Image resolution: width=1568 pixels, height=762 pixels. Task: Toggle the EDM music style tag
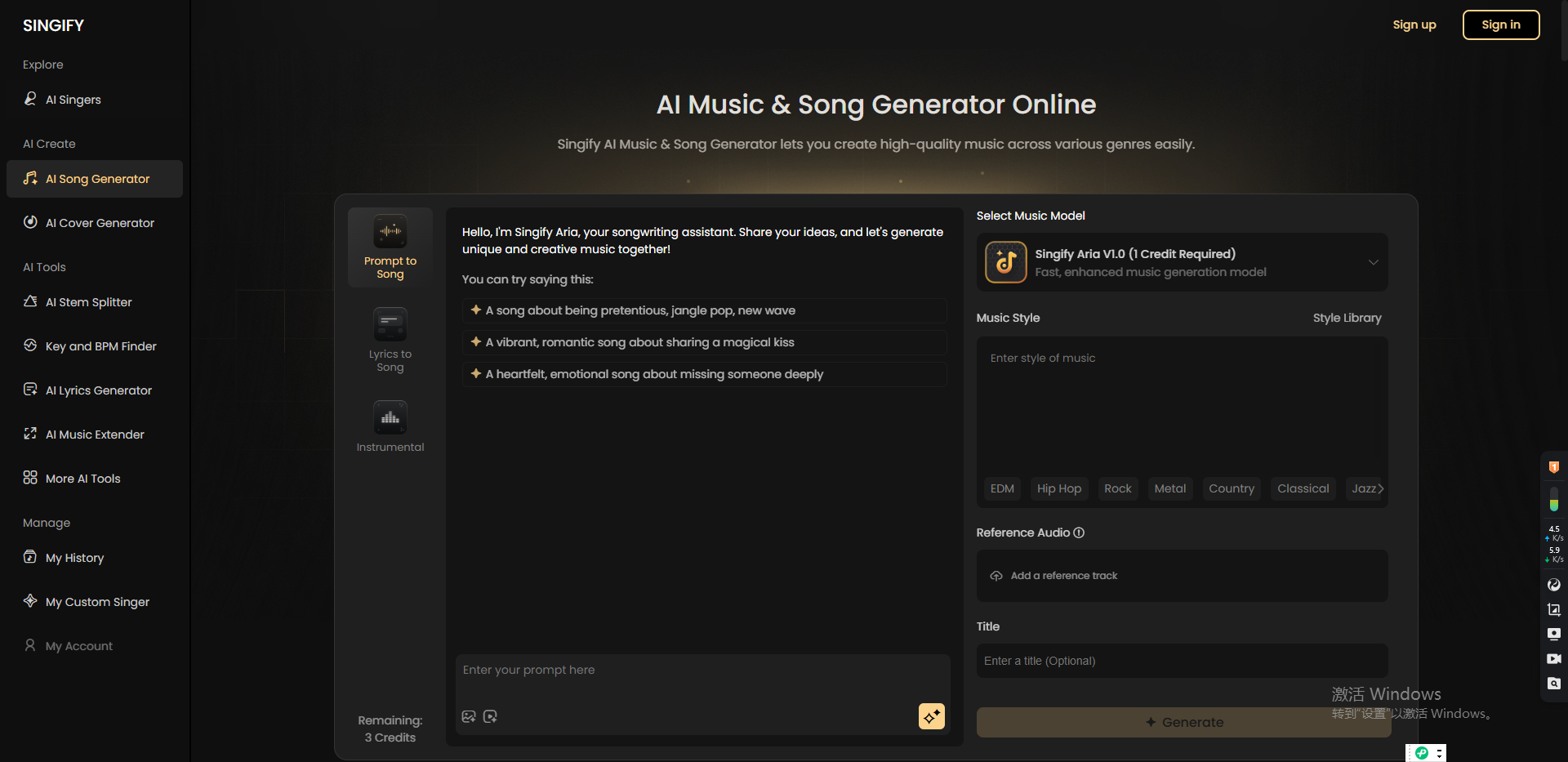click(1001, 488)
